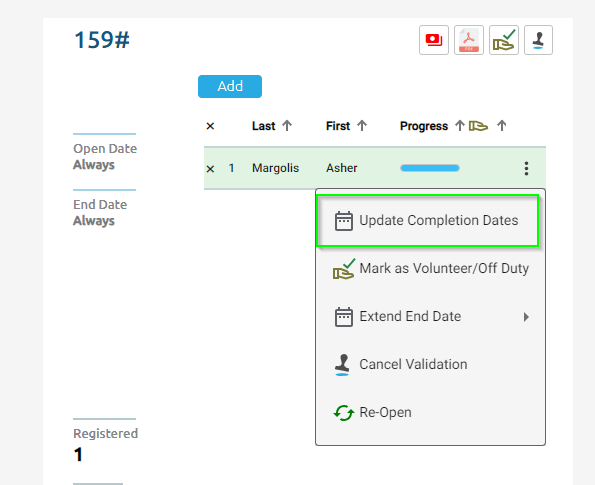Select Cancel Validation from the menu
The image size is (595, 485).
(x=431, y=365)
